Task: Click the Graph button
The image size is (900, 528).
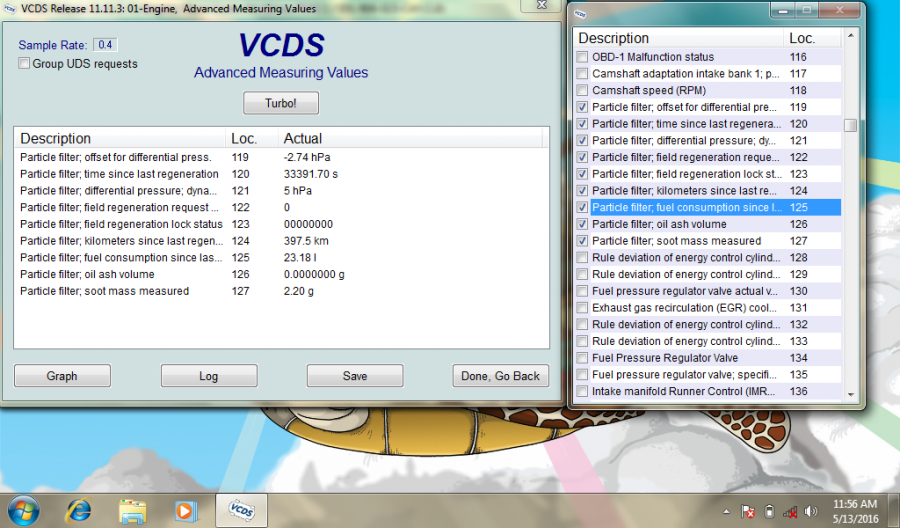Action: click(62, 376)
